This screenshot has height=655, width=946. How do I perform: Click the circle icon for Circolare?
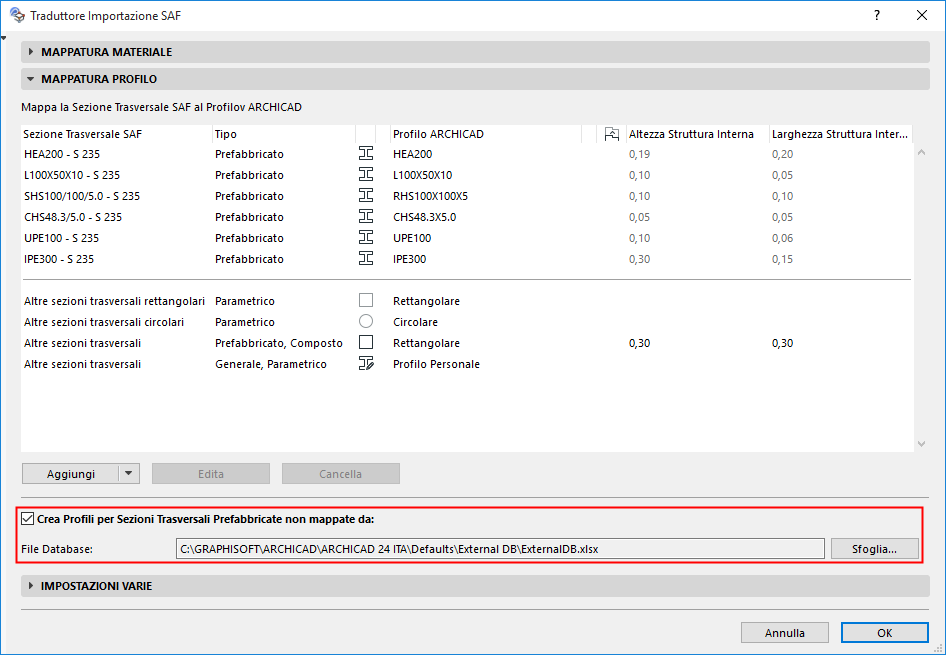(x=366, y=321)
